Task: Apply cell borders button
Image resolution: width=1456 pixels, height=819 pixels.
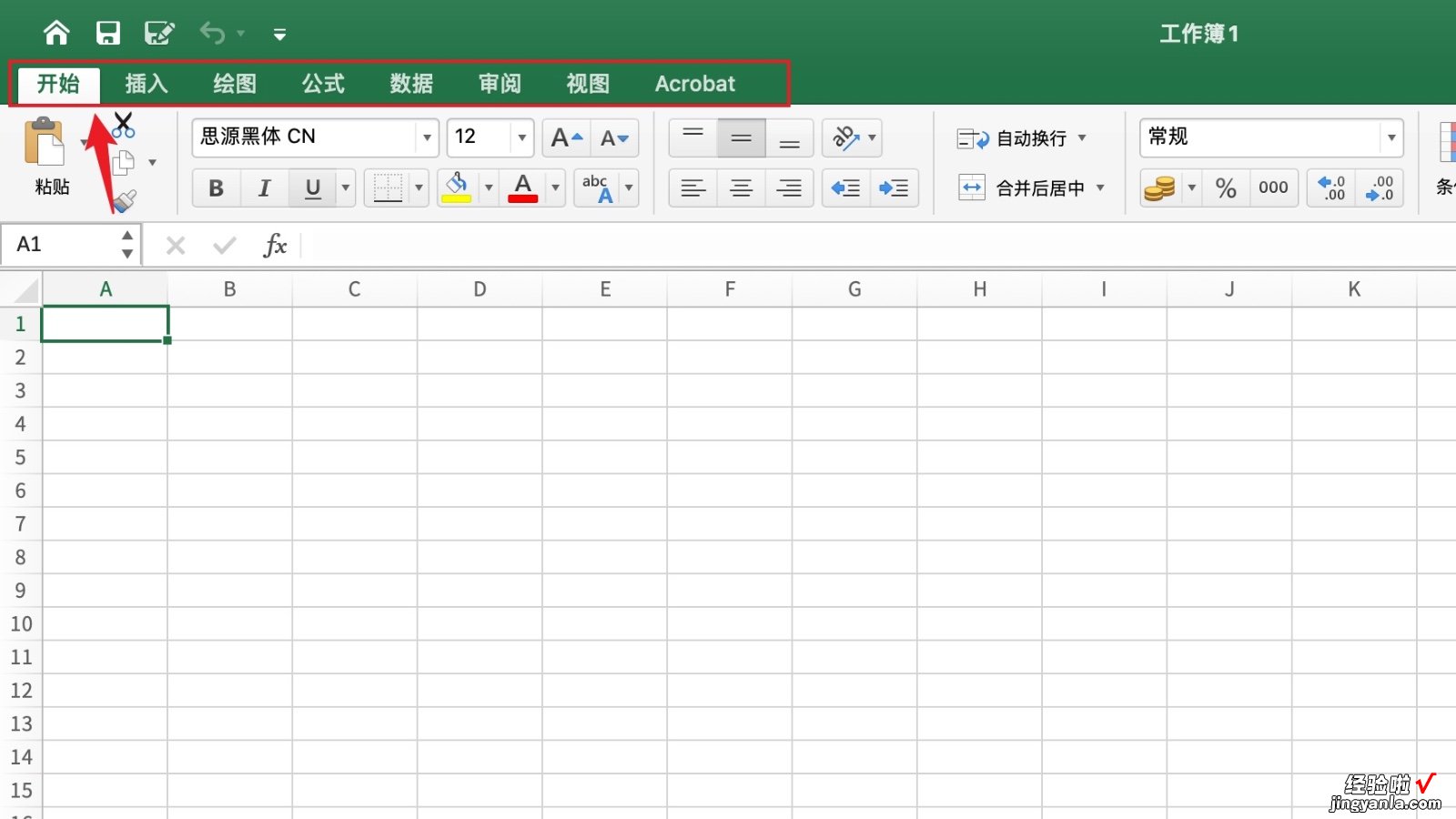Action: [x=388, y=188]
